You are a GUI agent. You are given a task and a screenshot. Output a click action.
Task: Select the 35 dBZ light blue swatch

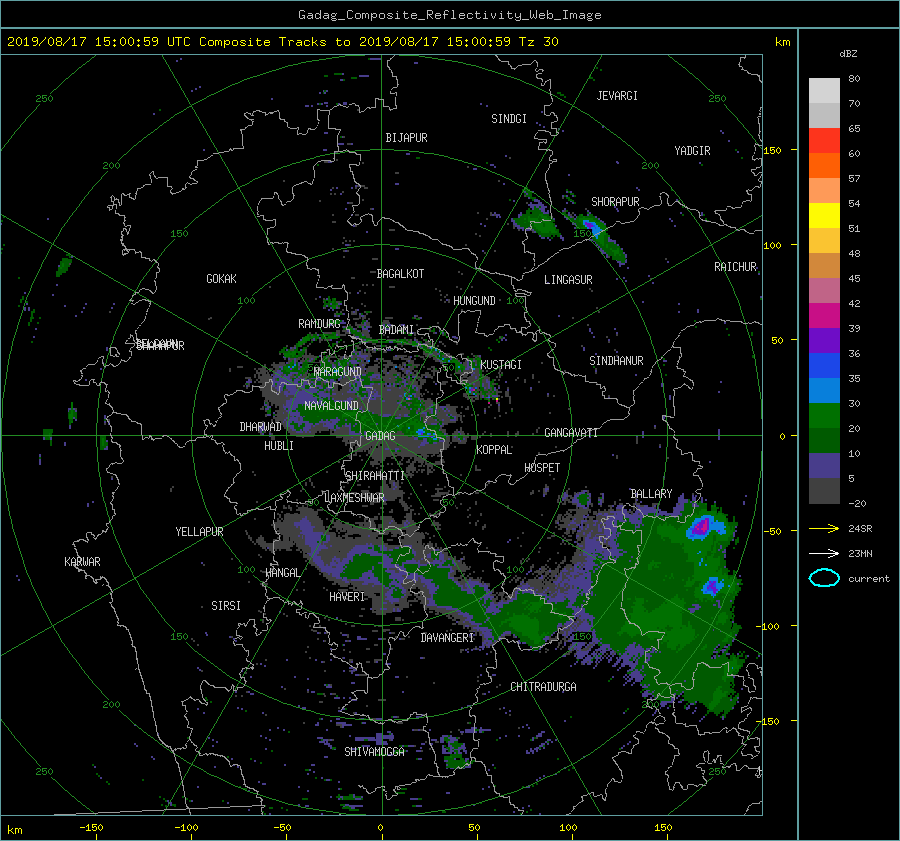coord(824,390)
